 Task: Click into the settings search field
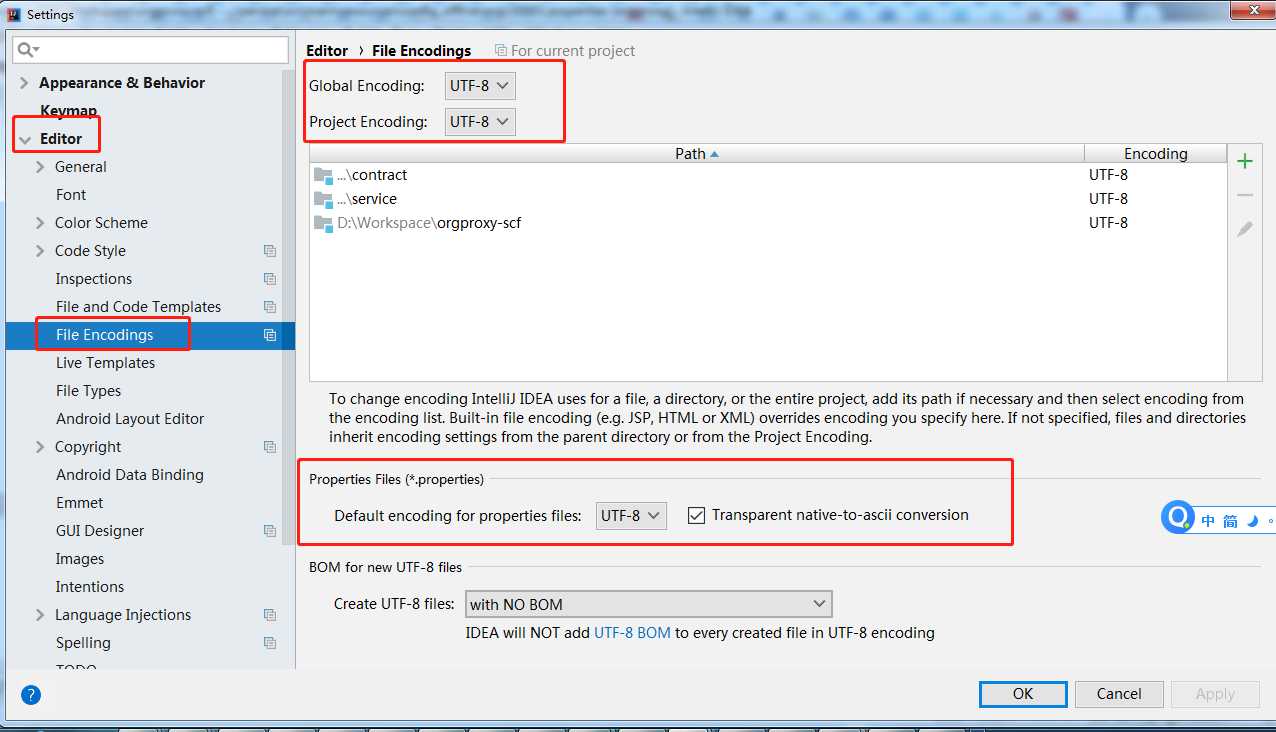(150, 49)
